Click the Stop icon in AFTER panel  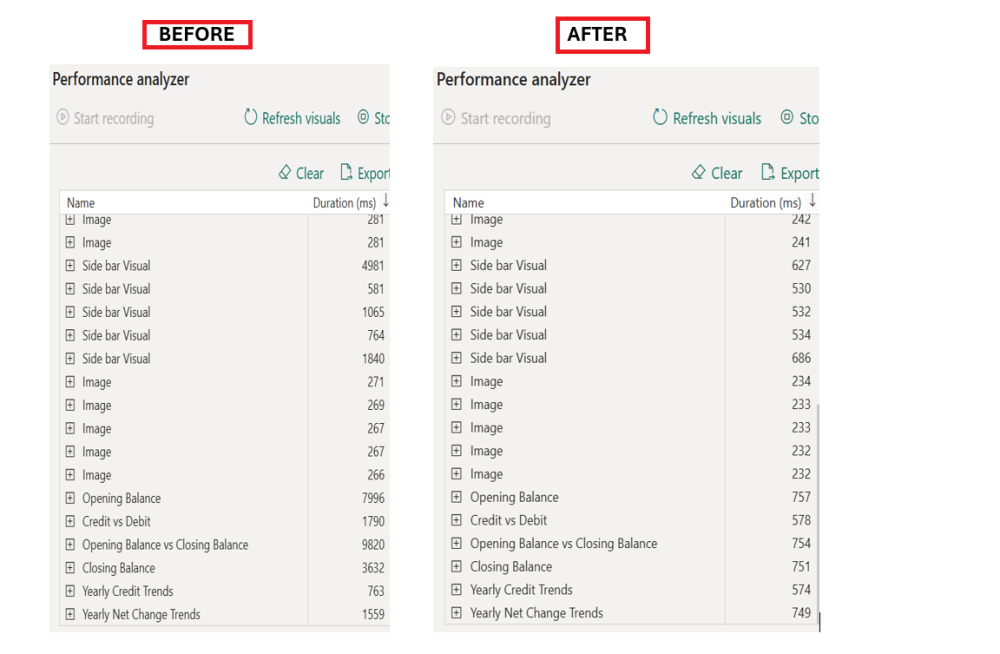(x=787, y=118)
